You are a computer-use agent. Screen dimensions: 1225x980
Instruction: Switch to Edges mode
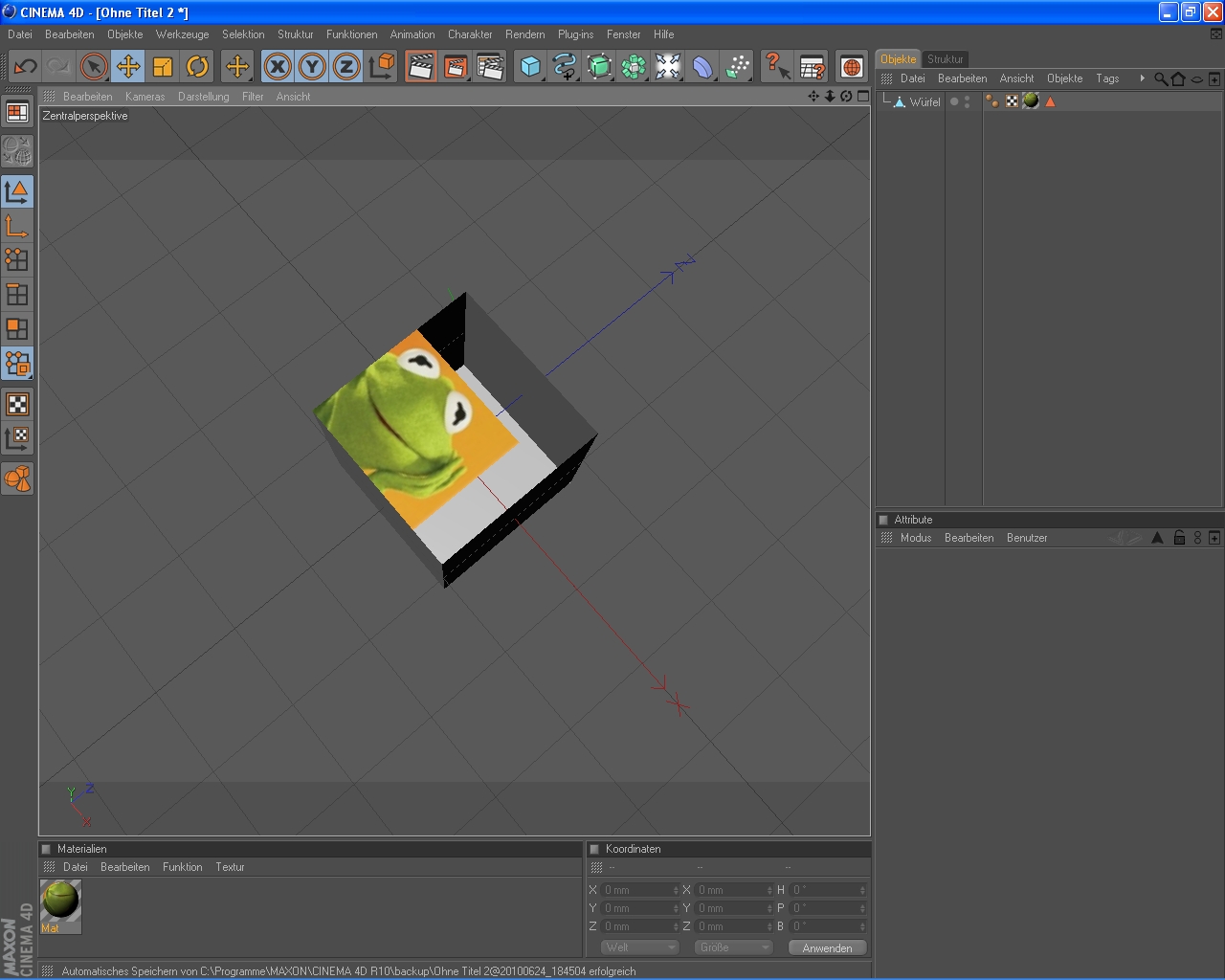click(17, 295)
